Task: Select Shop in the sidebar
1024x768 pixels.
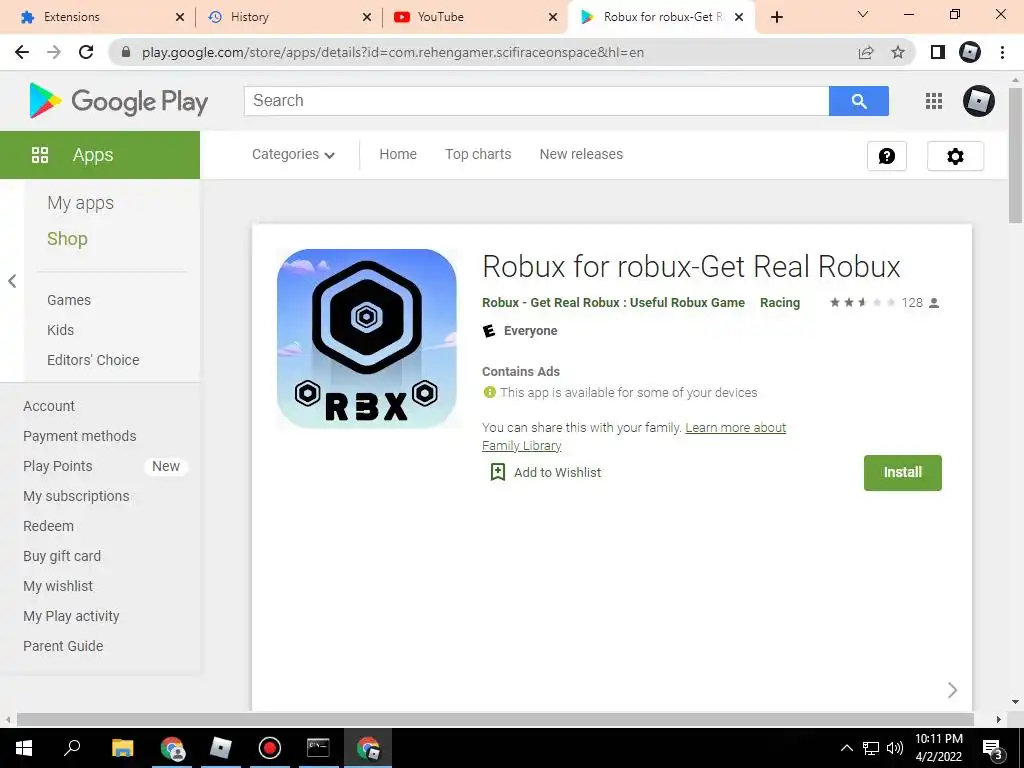Action: point(67,239)
